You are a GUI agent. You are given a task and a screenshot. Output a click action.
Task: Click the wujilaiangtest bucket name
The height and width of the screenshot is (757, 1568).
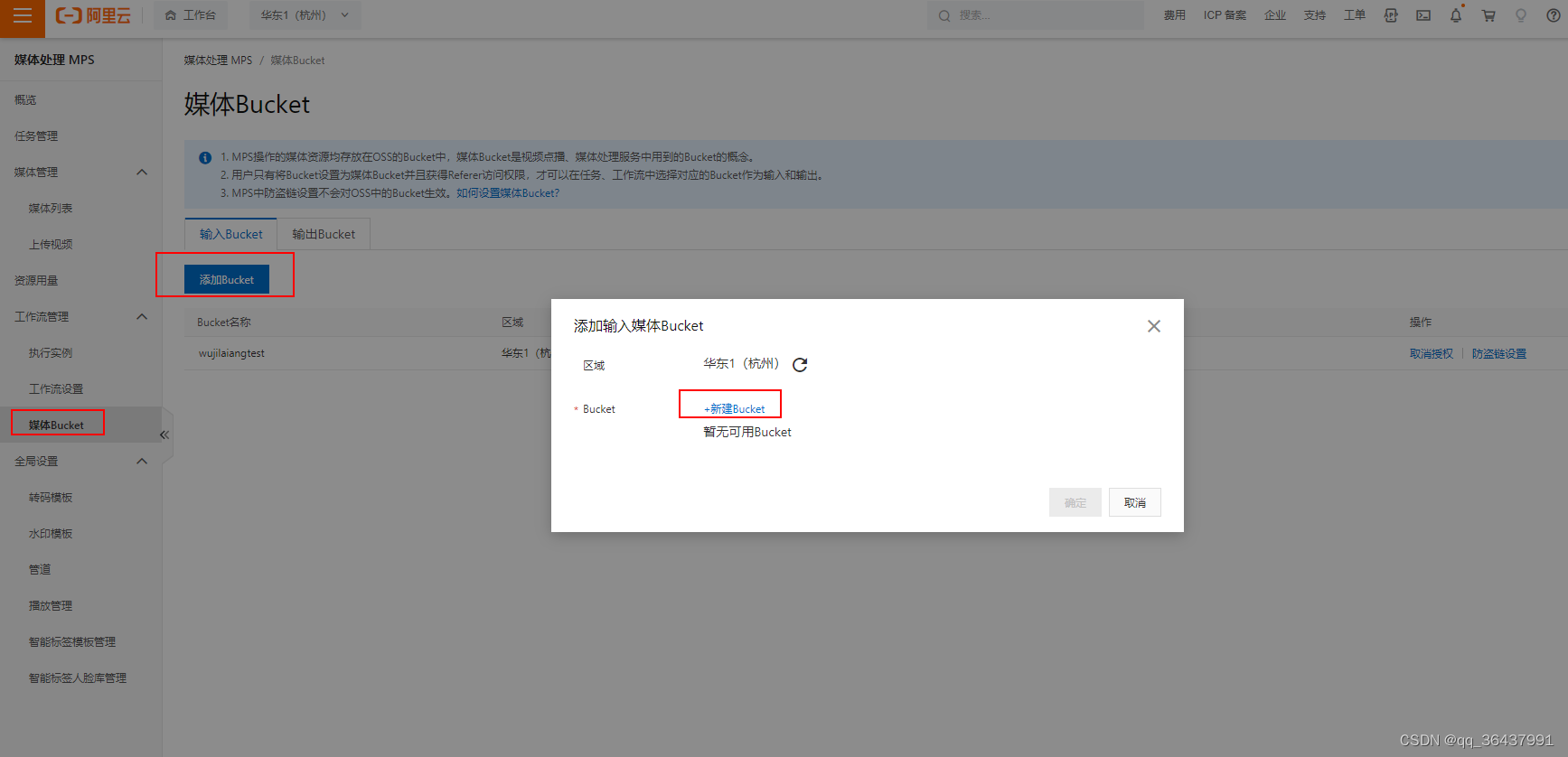pos(231,353)
